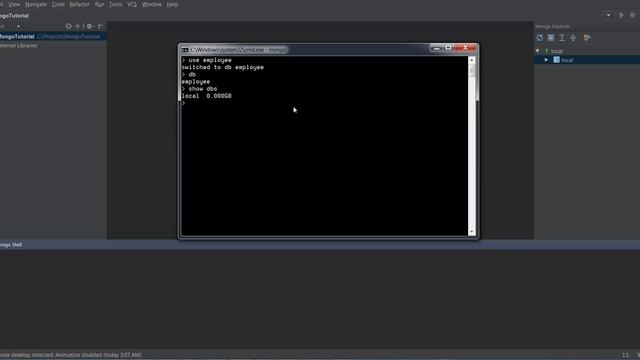This screenshot has width=640, height=360.
Task: Click the collapse-all icon in Project panel
Action: point(78,26)
